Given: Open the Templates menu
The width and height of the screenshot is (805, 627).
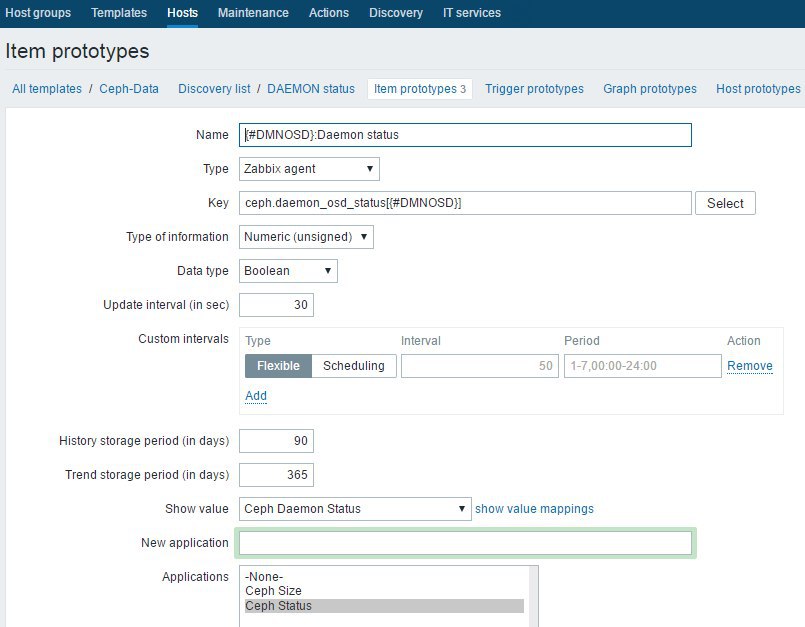Looking at the screenshot, I should click(119, 13).
